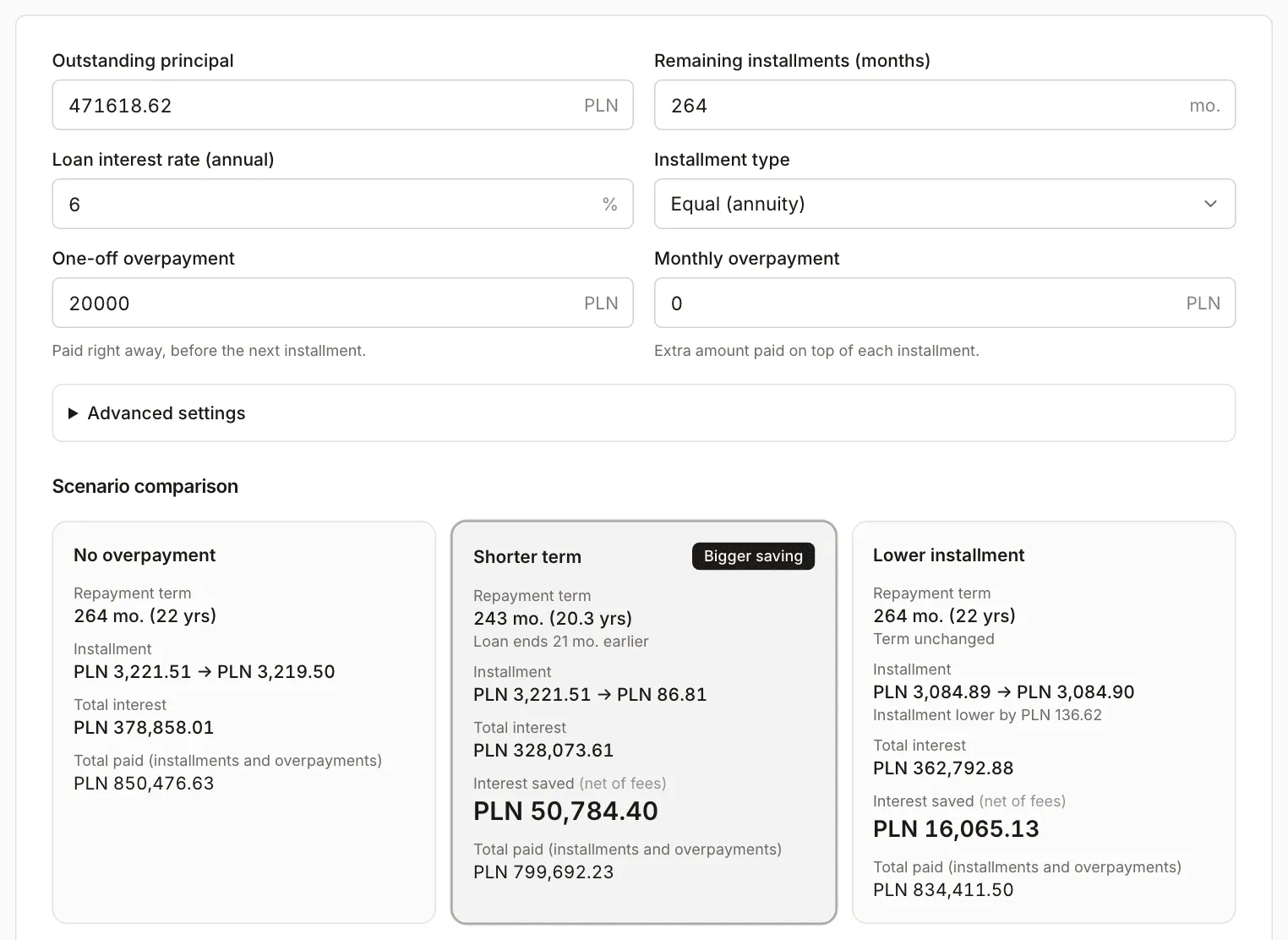Select the PLN 834,411.50 total paid value
The image size is (1288, 940).
pyautogui.click(x=943, y=890)
